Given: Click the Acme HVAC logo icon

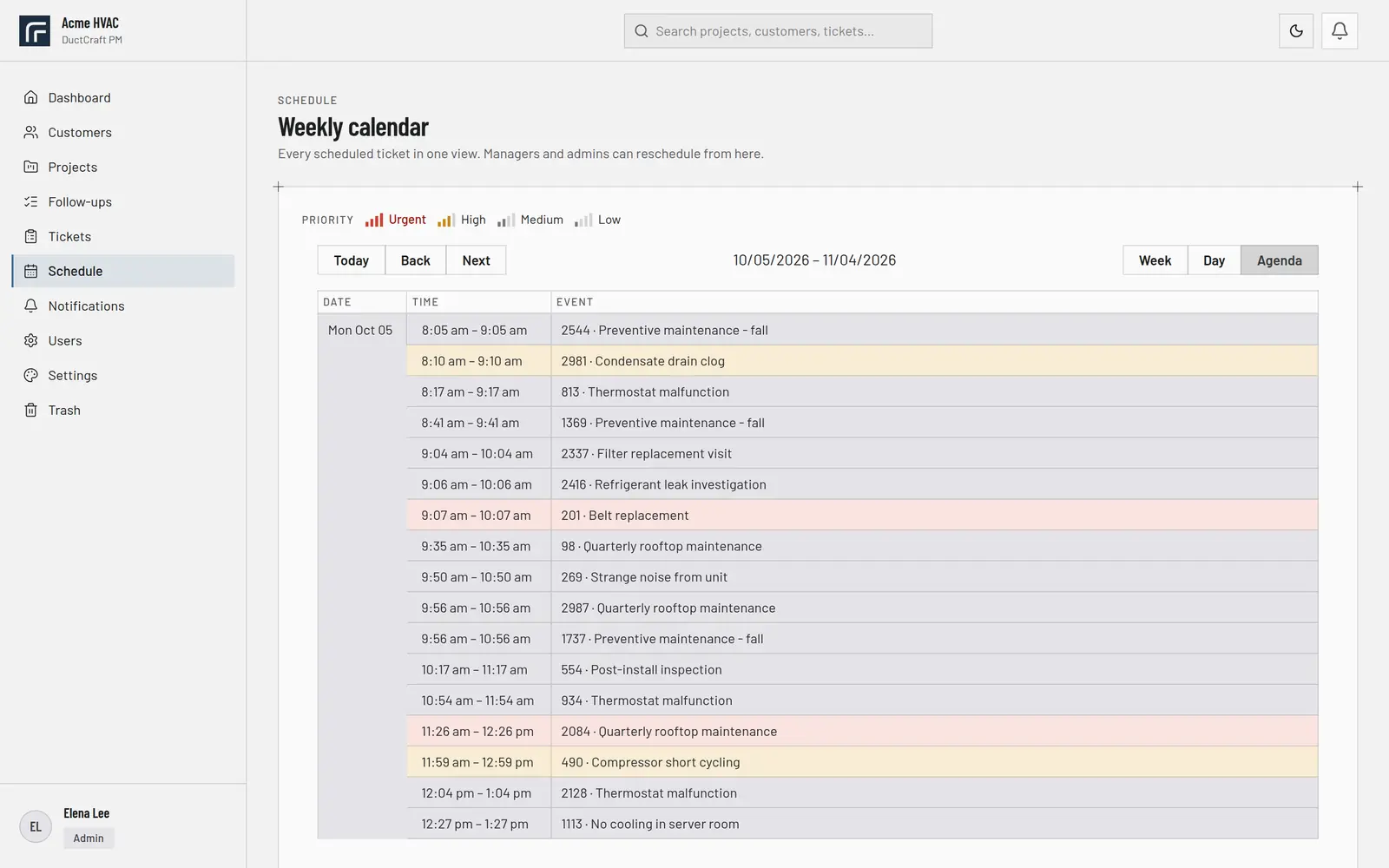Looking at the screenshot, I should pyautogui.click(x=35, y=31).
